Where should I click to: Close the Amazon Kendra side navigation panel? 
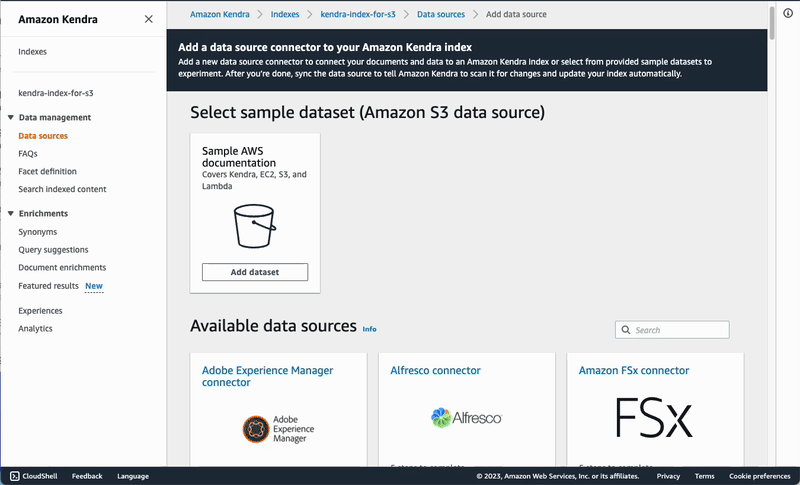(x=148, y=19)
